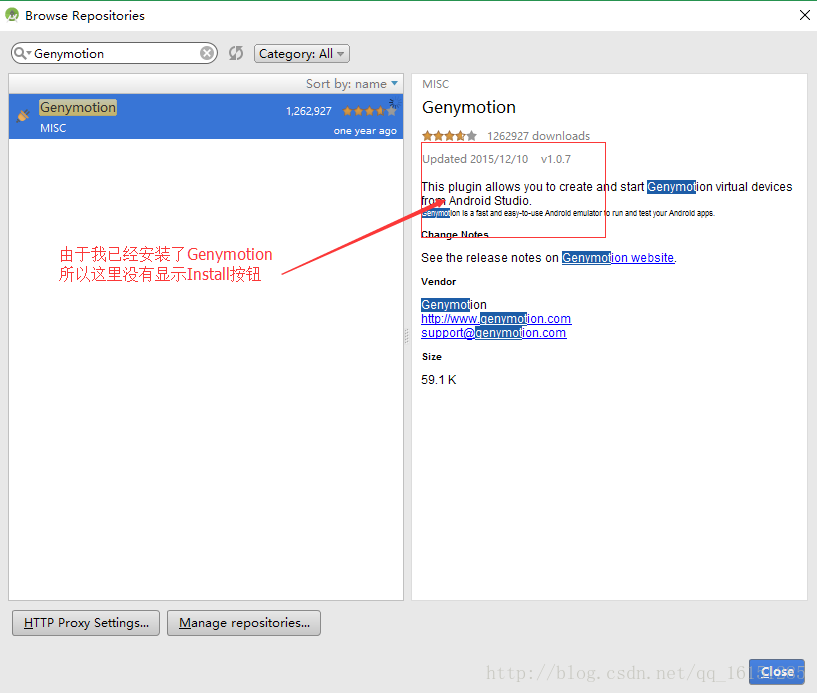The width and height of the screenshot is (817, 693).
Task: Click the panel splitter handle between the list and details
Action: click(406, 336)
